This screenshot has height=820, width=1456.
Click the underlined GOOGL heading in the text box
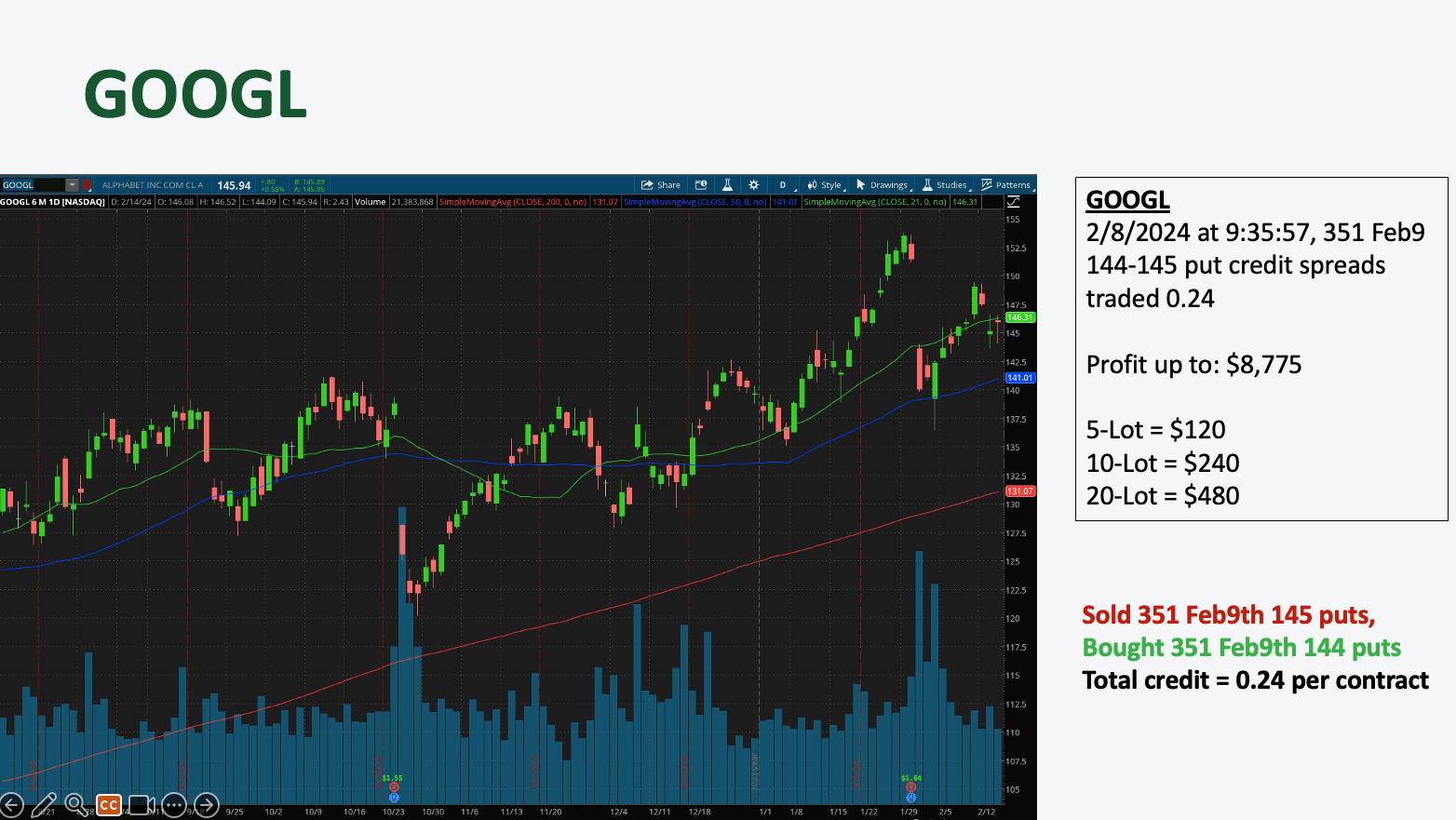tap(1128, 200)
